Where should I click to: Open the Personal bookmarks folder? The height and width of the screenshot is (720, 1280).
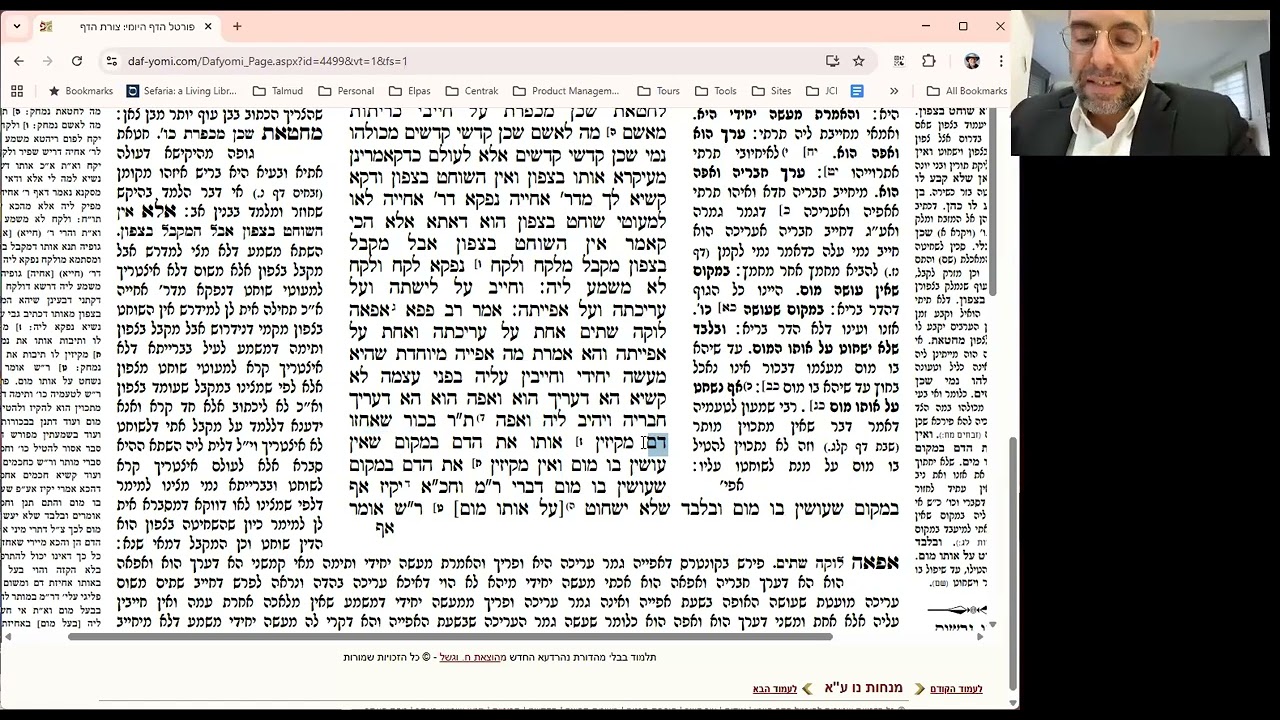345,91
